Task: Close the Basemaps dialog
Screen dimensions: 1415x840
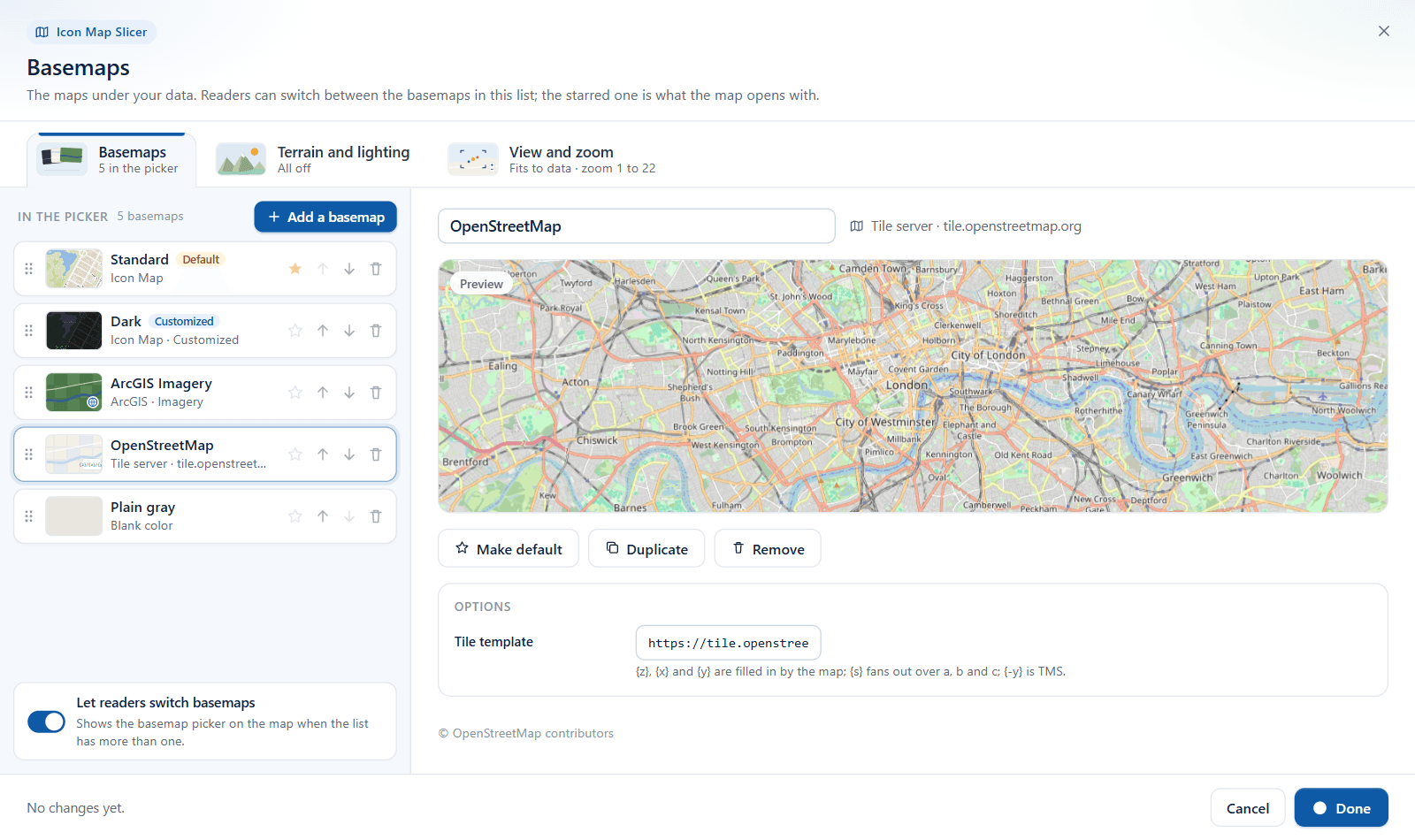Action: click(x=1384, y=31)
